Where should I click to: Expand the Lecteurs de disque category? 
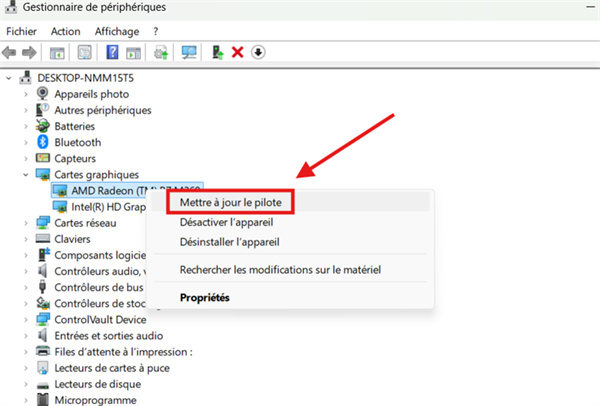pyautogui.click(x=26, y=384)
